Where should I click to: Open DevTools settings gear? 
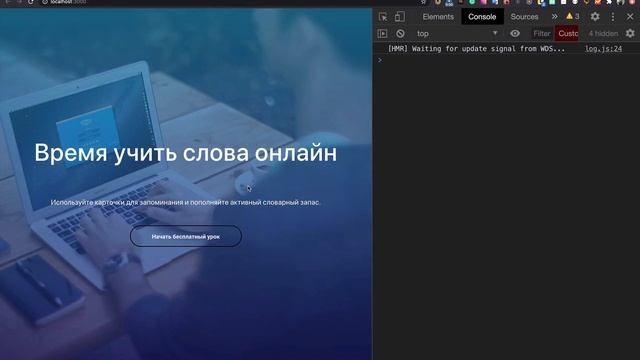pyautogui.click(x=595, y=17)
